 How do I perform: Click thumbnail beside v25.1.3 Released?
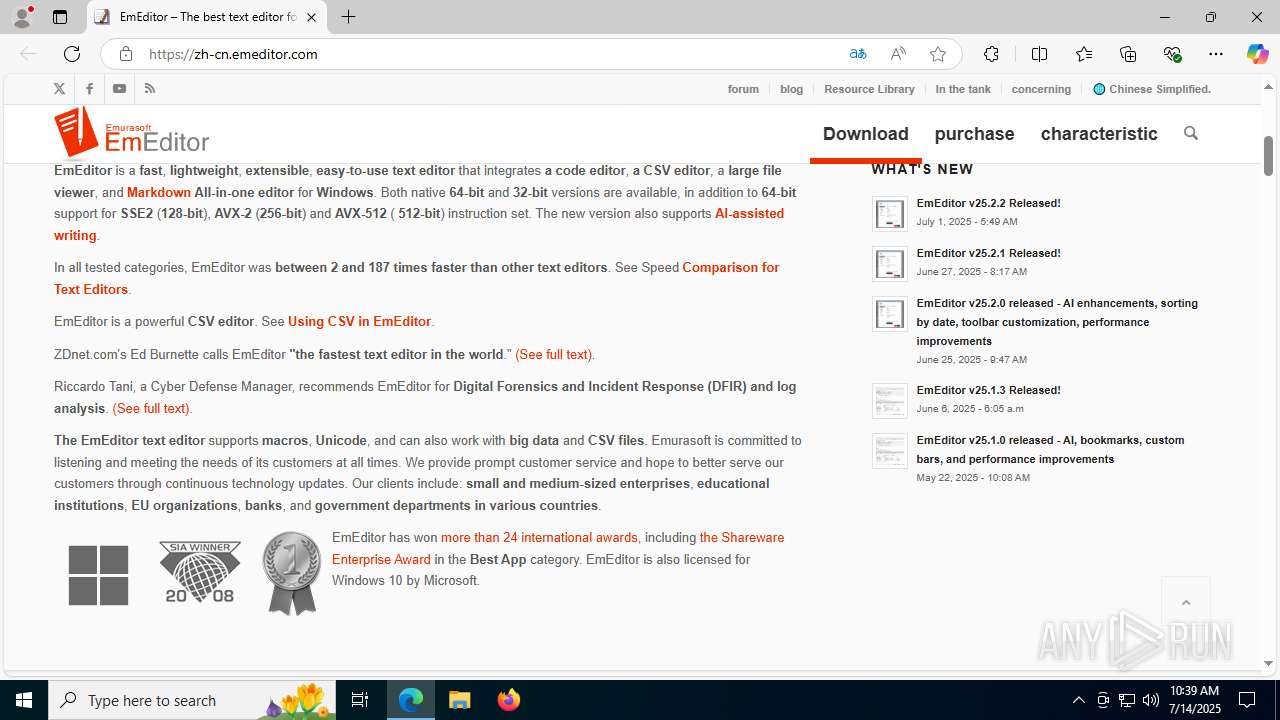point(890,401)
